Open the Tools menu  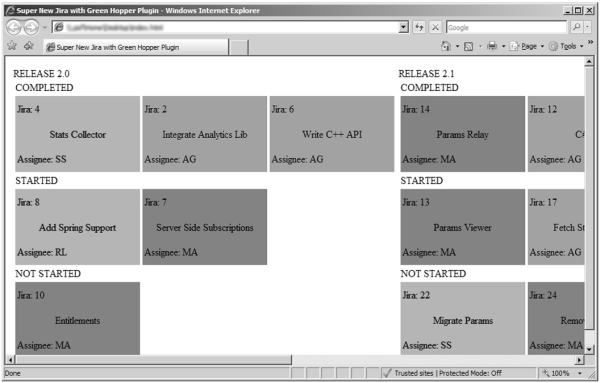566,46
